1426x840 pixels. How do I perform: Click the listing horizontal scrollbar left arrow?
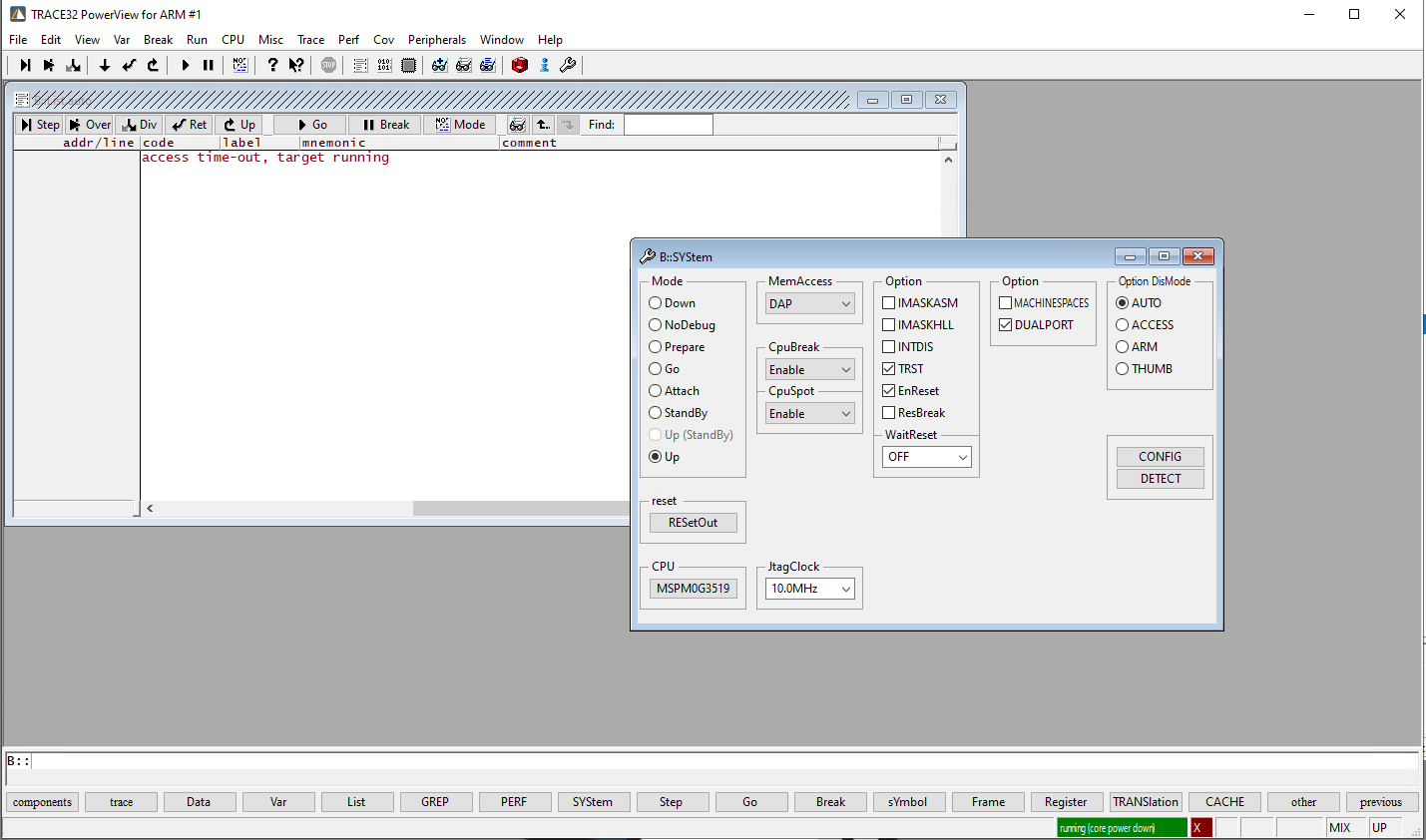pyautogui.click(x=150, y=509)
